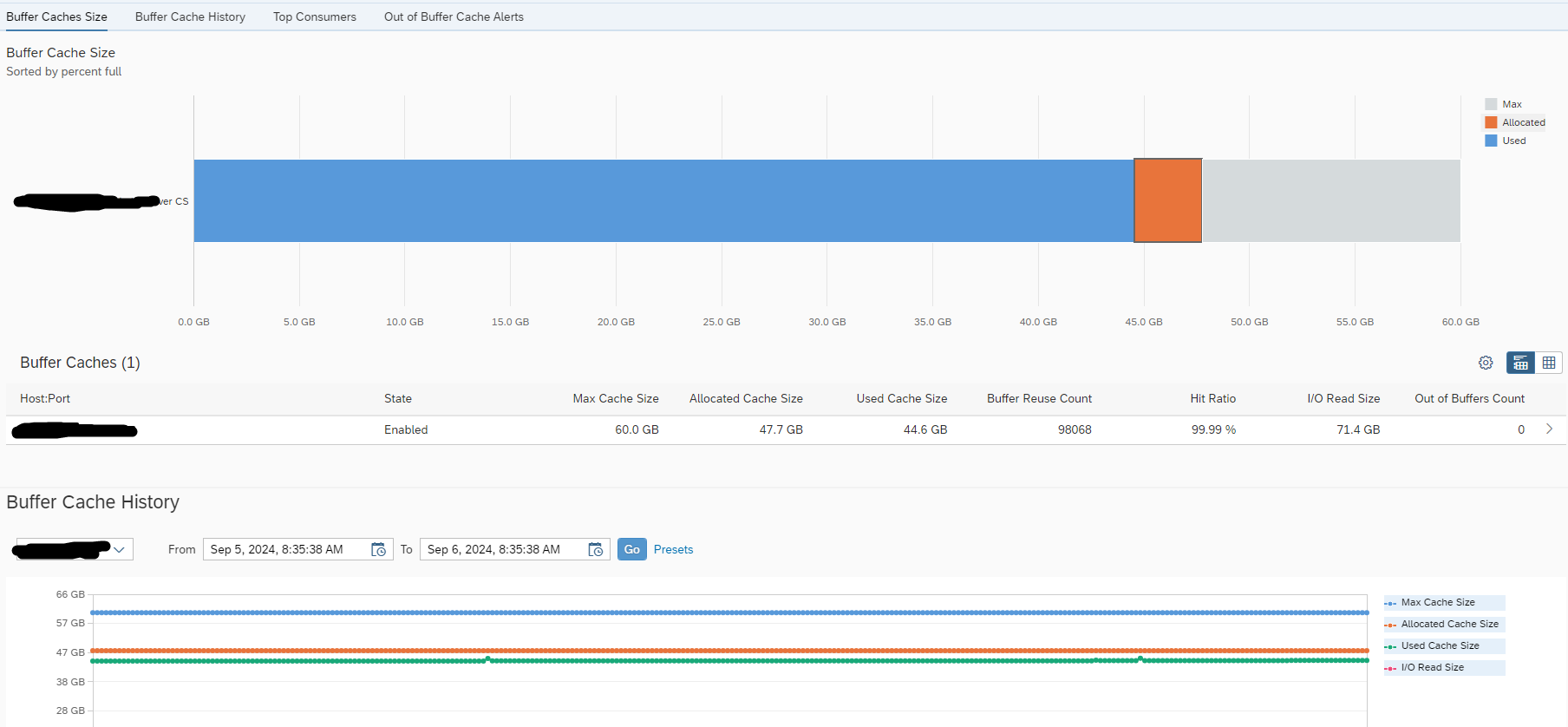Screen dimensions: 1568x727
Task: Sort by I/O Read Size column header
Action: [1343, 398]
